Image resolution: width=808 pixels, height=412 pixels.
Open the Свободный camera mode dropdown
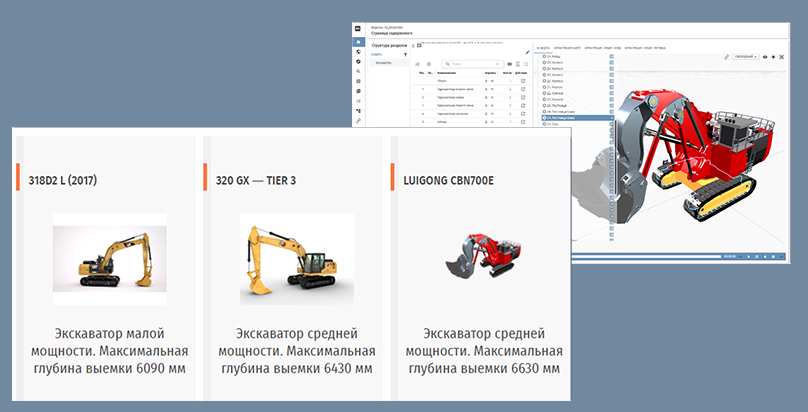746,57
